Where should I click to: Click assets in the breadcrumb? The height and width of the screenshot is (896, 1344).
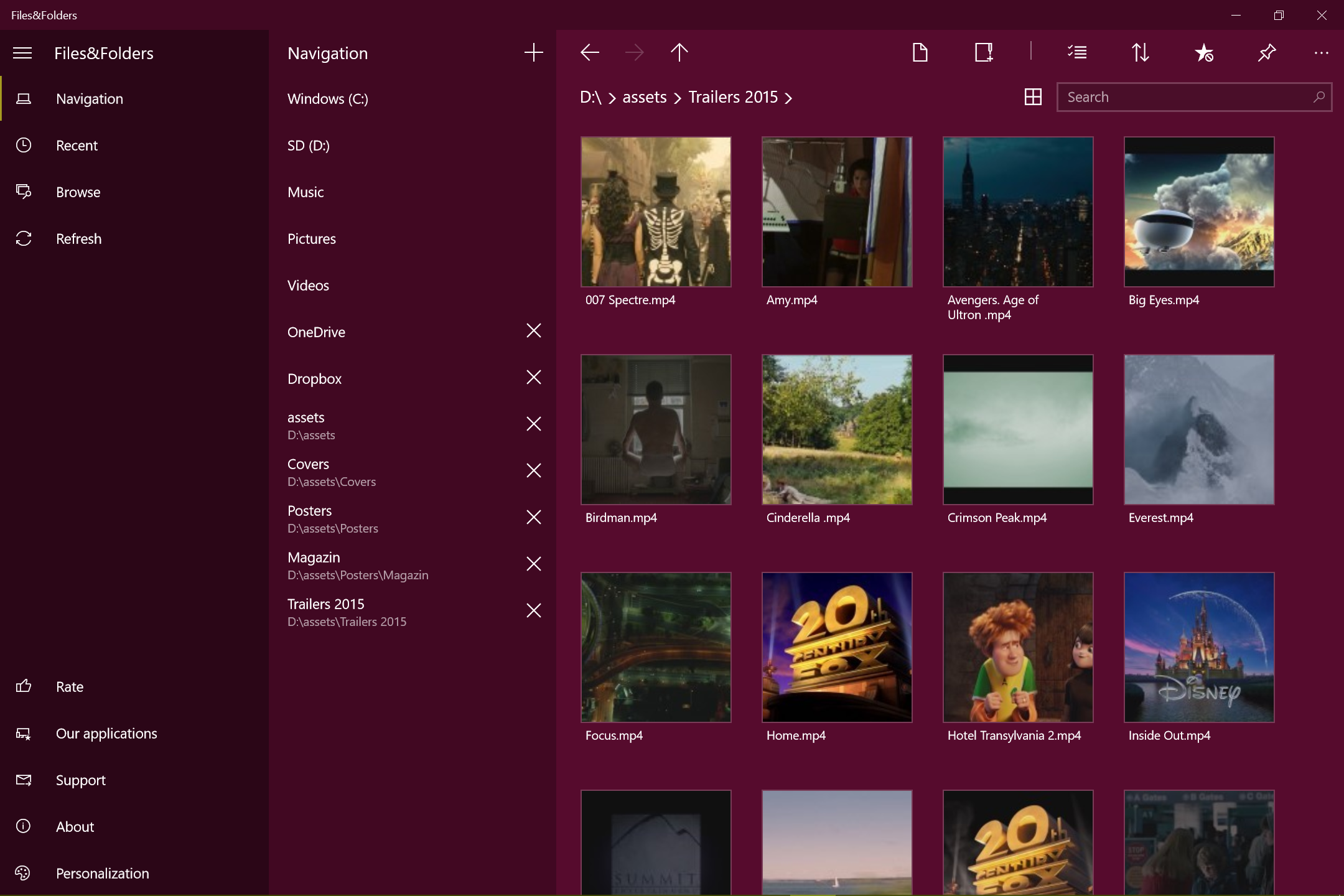[645, 97]
